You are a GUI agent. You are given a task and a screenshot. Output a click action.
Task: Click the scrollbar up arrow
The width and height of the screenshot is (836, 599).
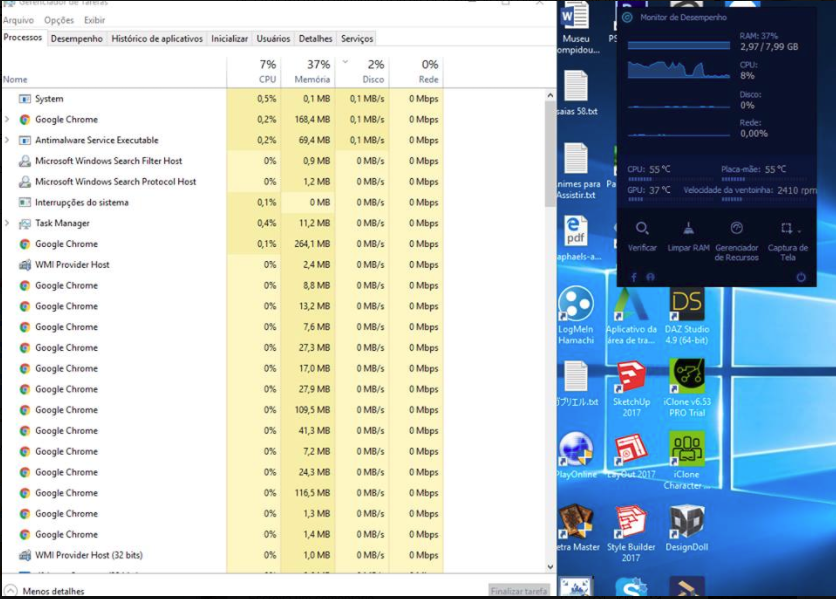point(550,95)
